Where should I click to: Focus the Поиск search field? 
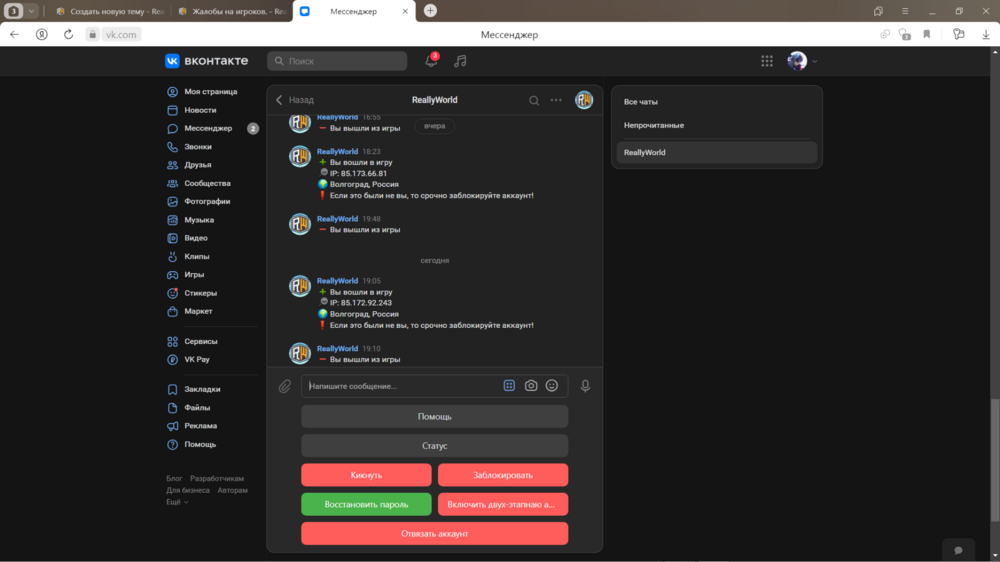click(x=337, y=61)
